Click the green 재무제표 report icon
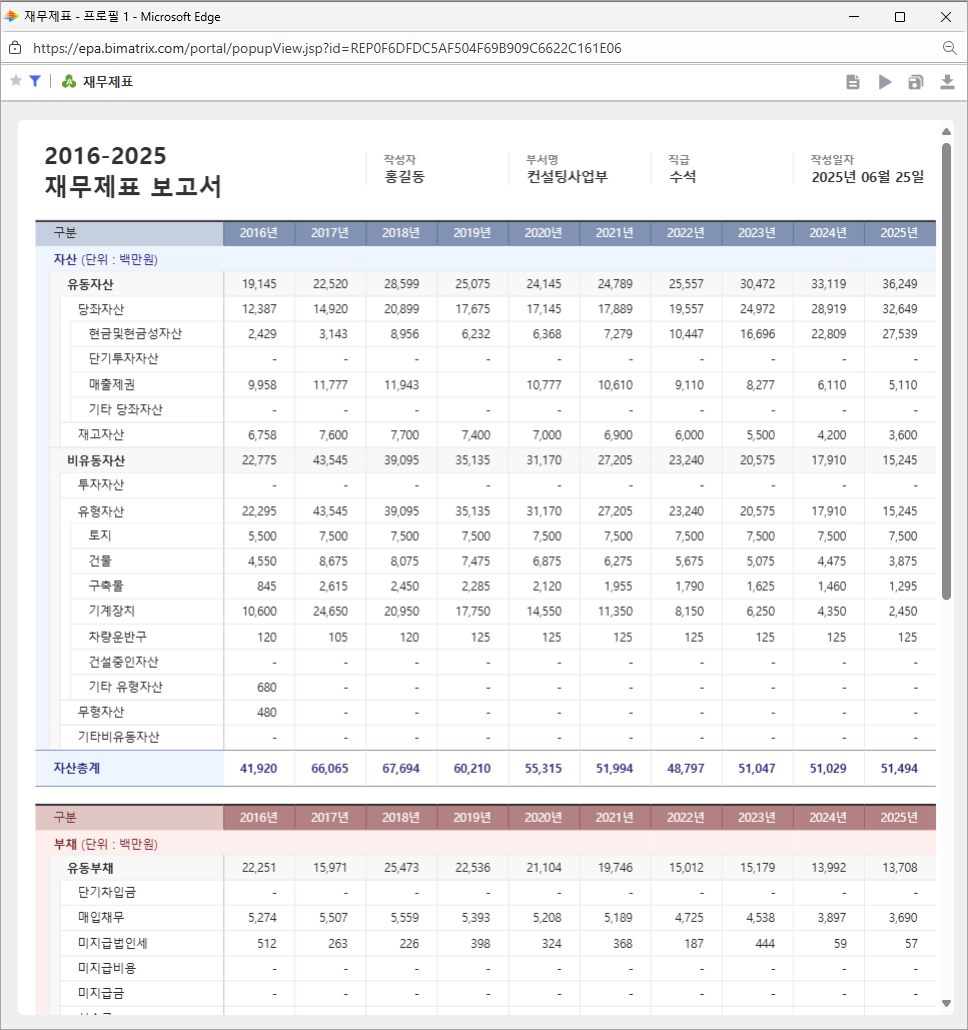The height and width of the screenshot is (1030, 968). (69, 82)
